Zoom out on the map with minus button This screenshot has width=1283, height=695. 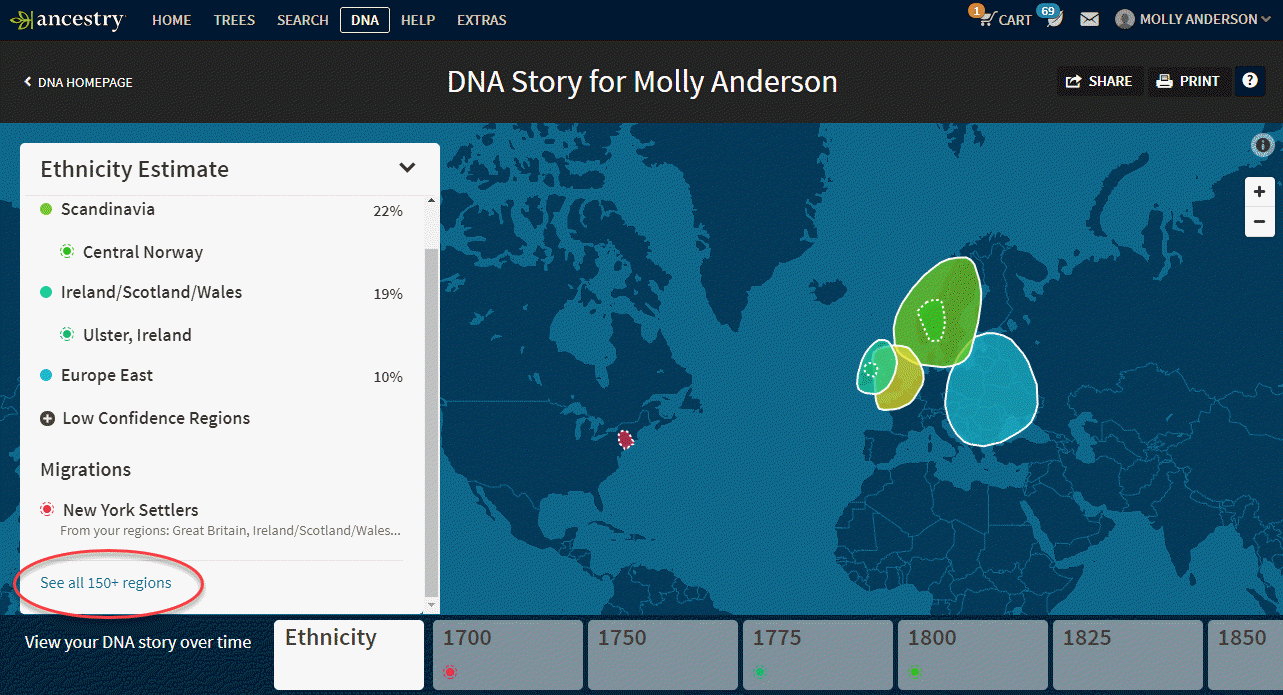coord(1259,221)
